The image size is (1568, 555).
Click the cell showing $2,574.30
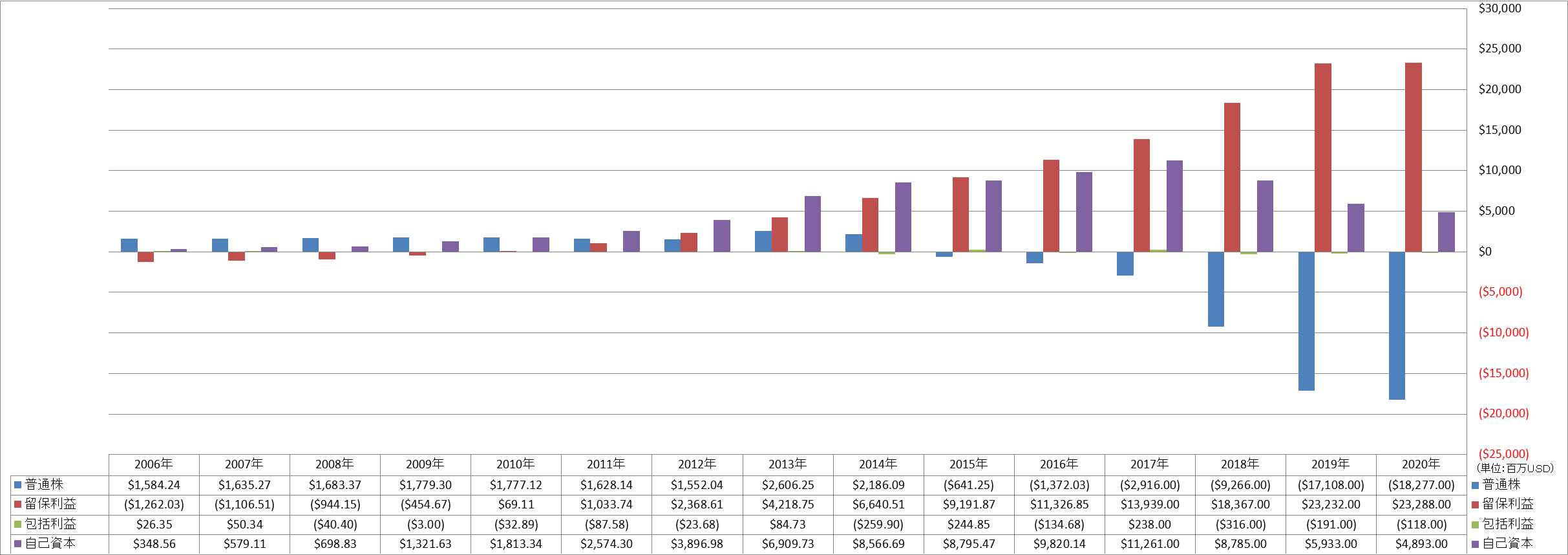click(x=606, y=543)
